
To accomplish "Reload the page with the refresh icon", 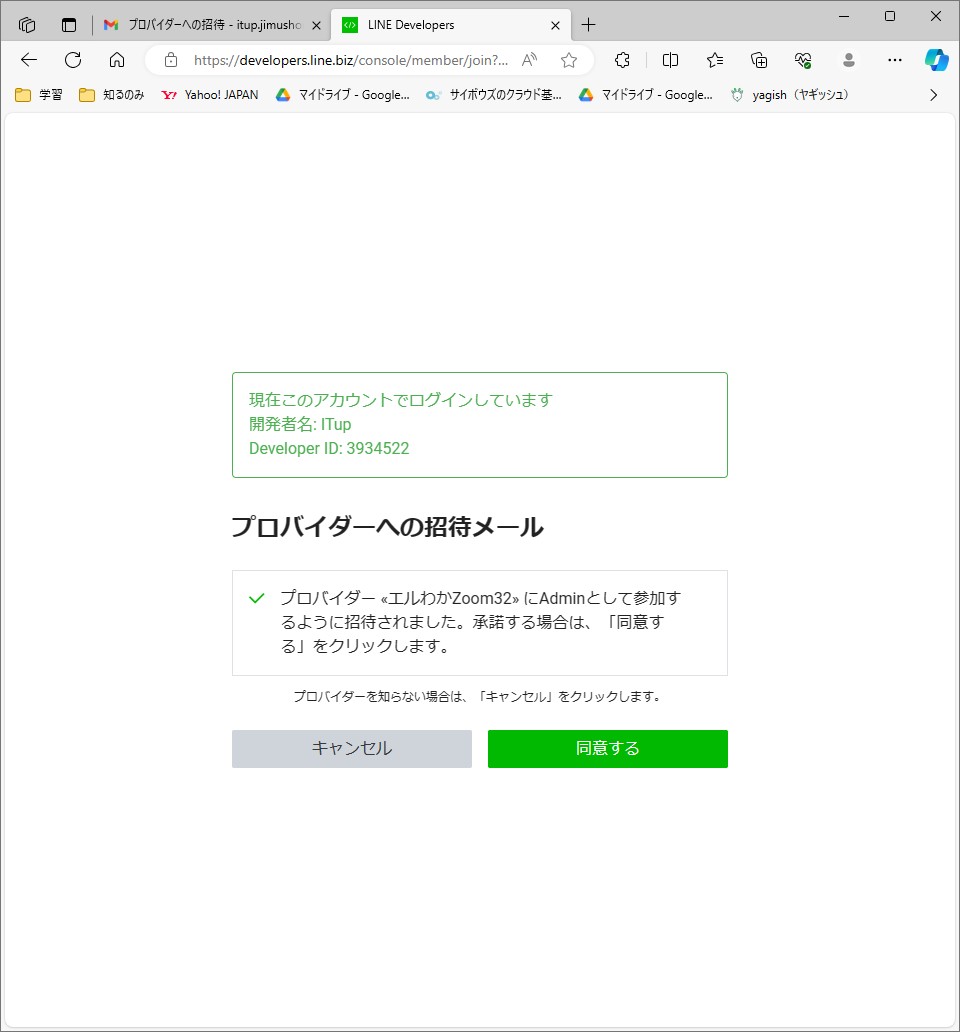I will [73, 60].
